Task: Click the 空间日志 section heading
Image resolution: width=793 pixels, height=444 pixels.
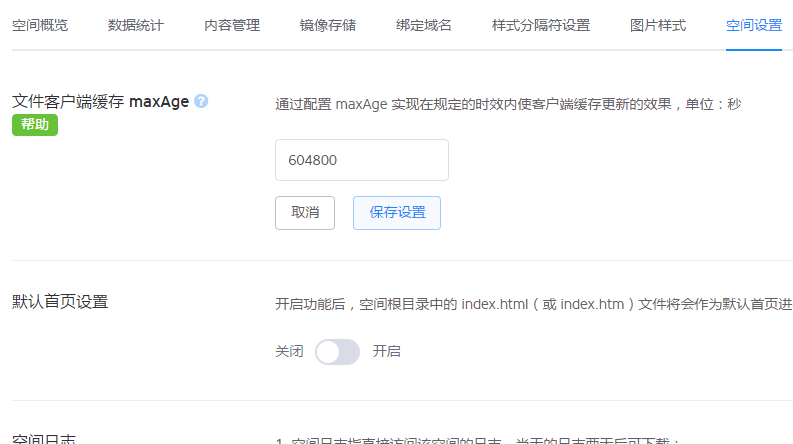Action: pos(44,439)
